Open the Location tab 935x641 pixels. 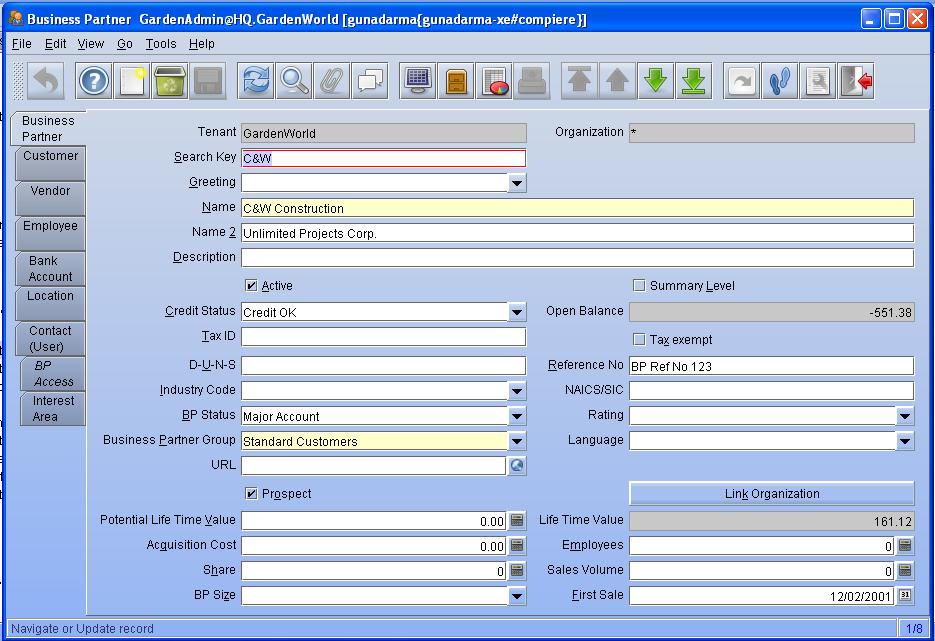pos(51,304)
